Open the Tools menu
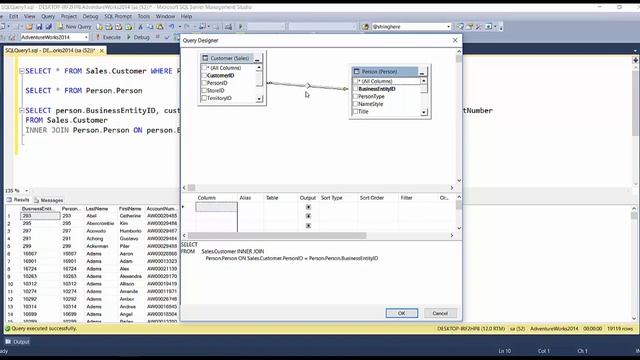 (143, 16)
